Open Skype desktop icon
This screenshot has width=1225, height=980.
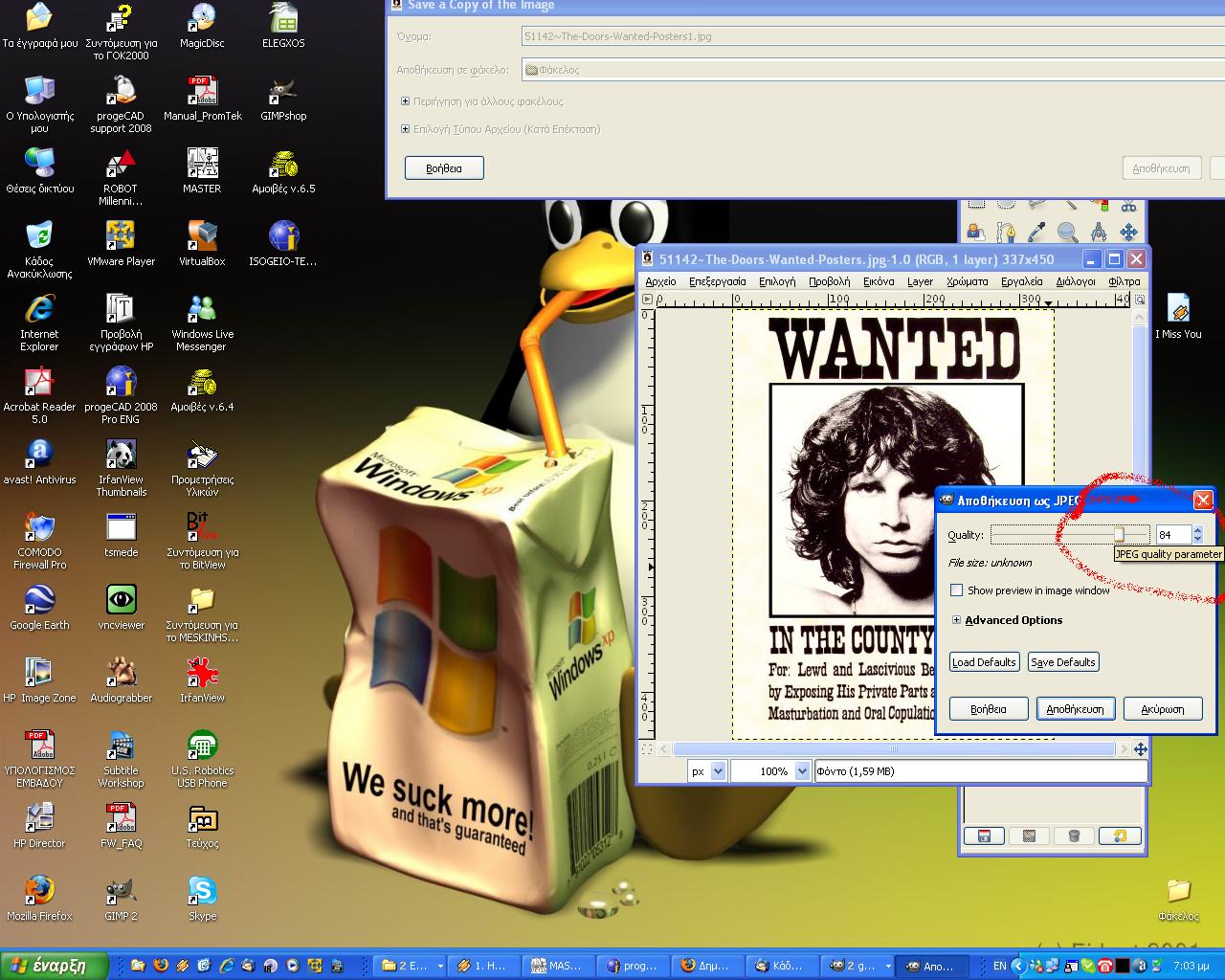click(x=202, y=899)
